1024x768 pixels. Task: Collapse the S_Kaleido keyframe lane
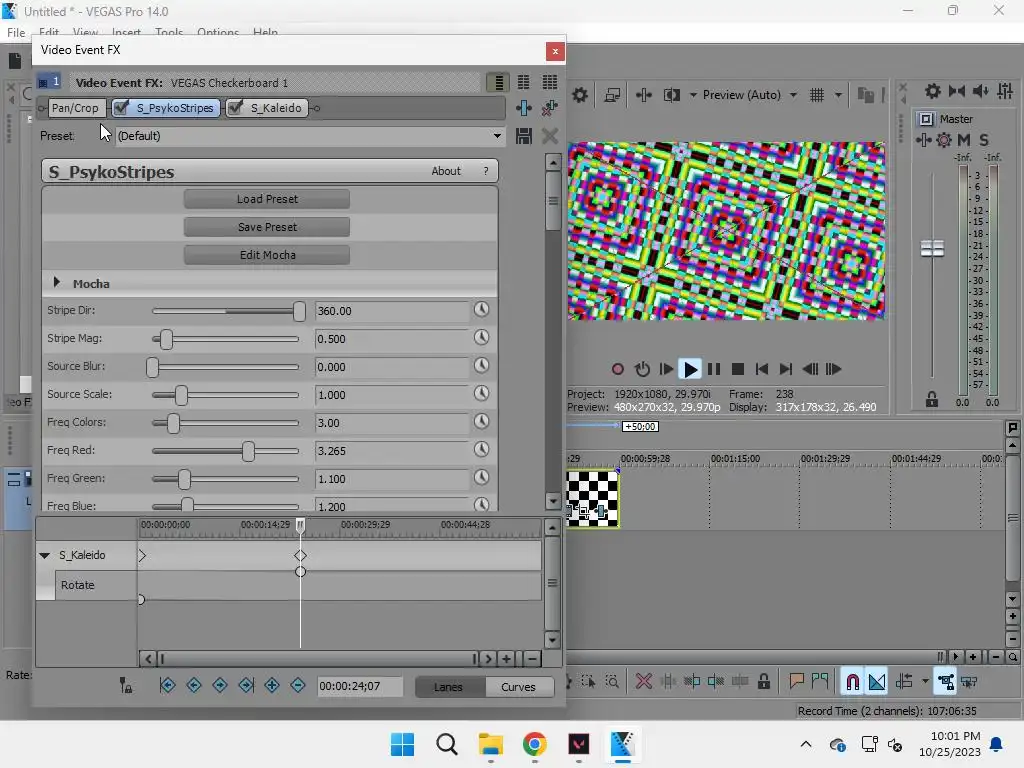[x=44, y=556]
